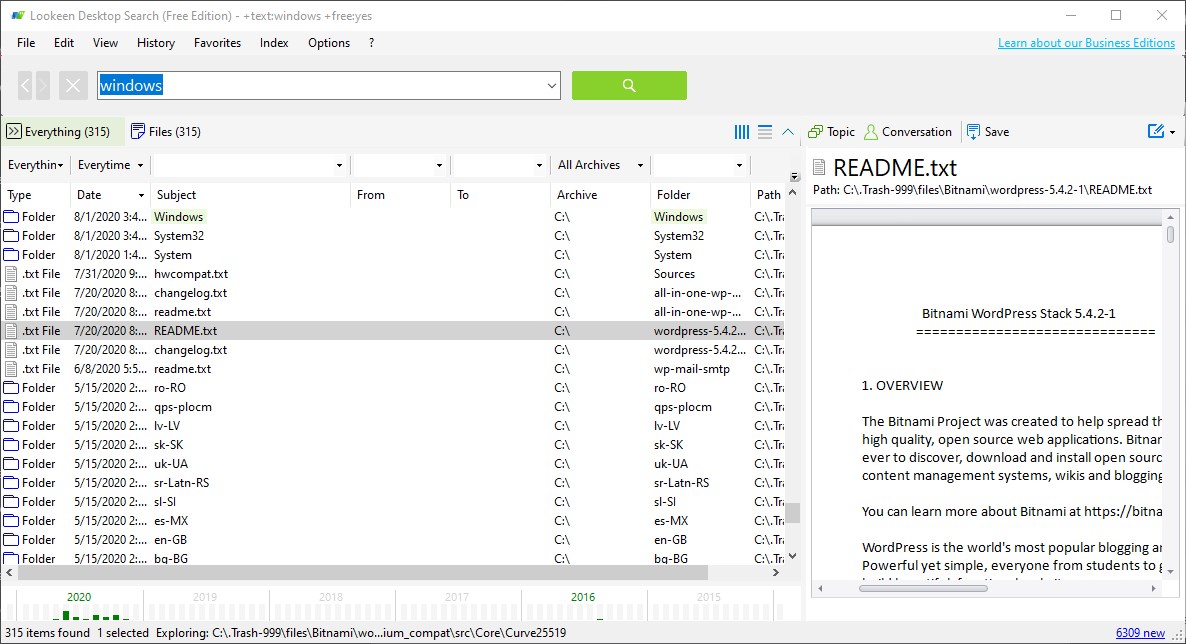Open Learn about our Business Editions link
The image size is (1186, 644).
point(1086,43)
